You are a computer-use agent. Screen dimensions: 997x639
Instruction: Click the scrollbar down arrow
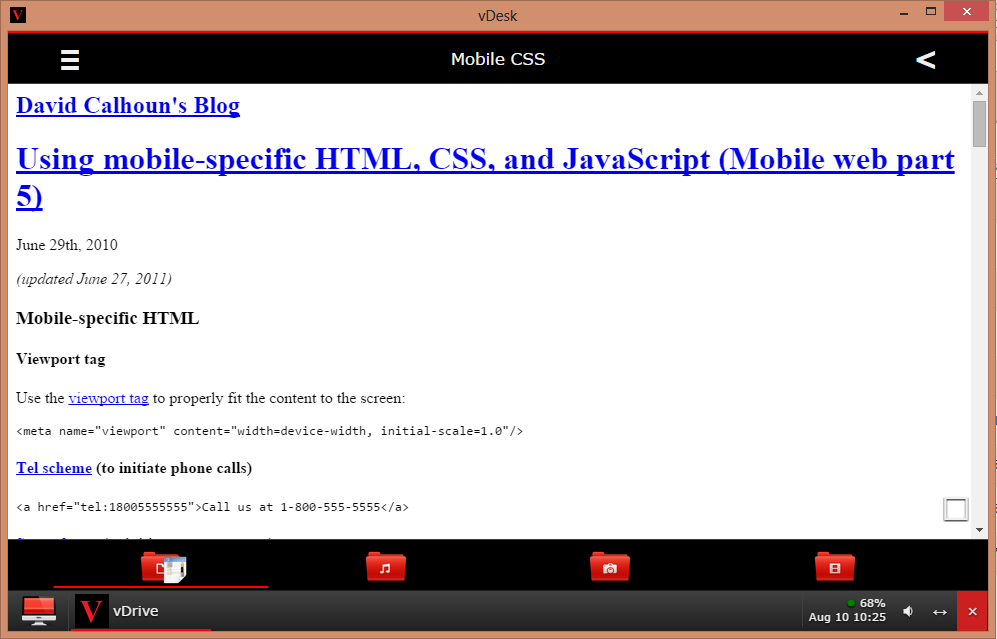979,530
